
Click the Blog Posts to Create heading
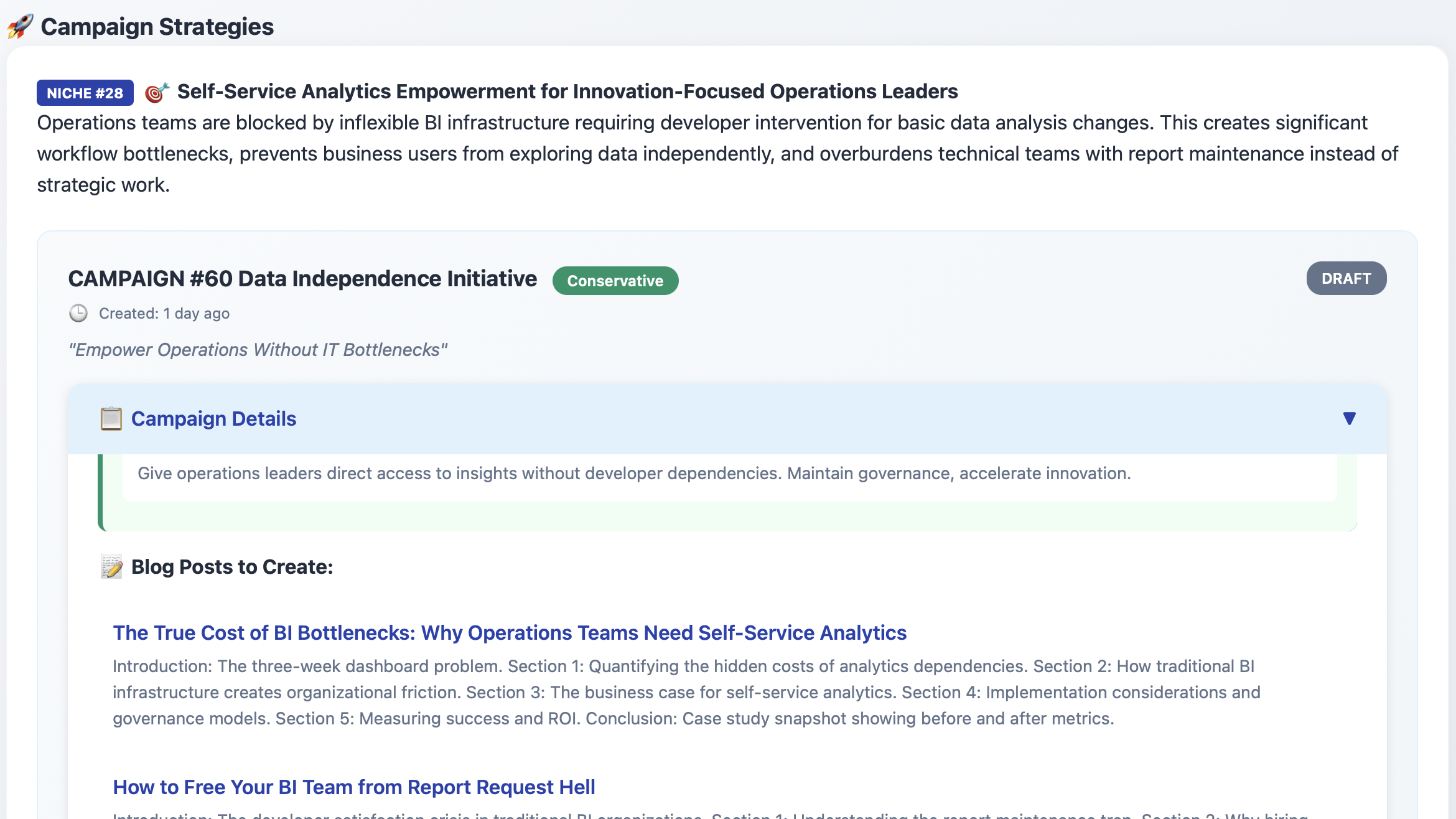pos(232,567)
